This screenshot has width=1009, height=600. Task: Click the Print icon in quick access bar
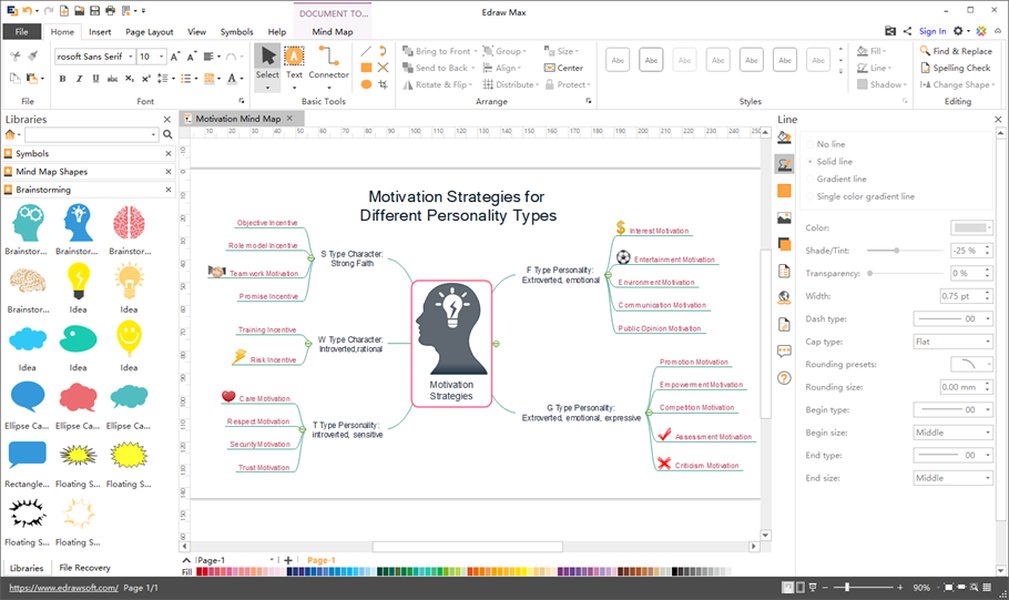pyautogui.click(x=110, y=11)
